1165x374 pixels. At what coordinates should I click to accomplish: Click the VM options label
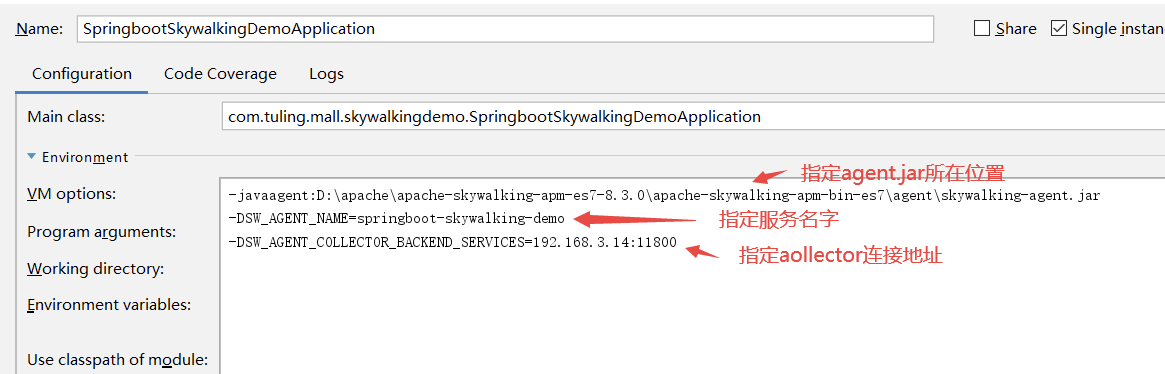point(72,195)
